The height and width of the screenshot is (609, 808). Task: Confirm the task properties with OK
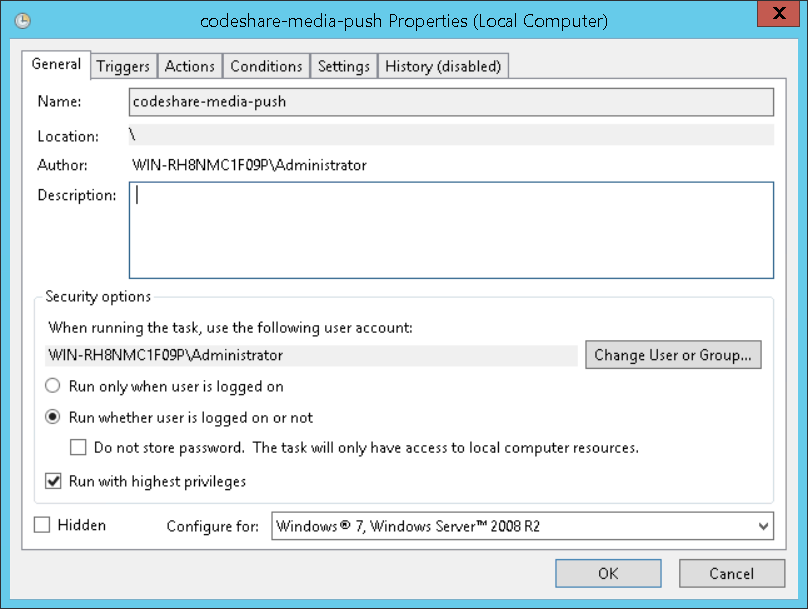click(x=608, y=574)
